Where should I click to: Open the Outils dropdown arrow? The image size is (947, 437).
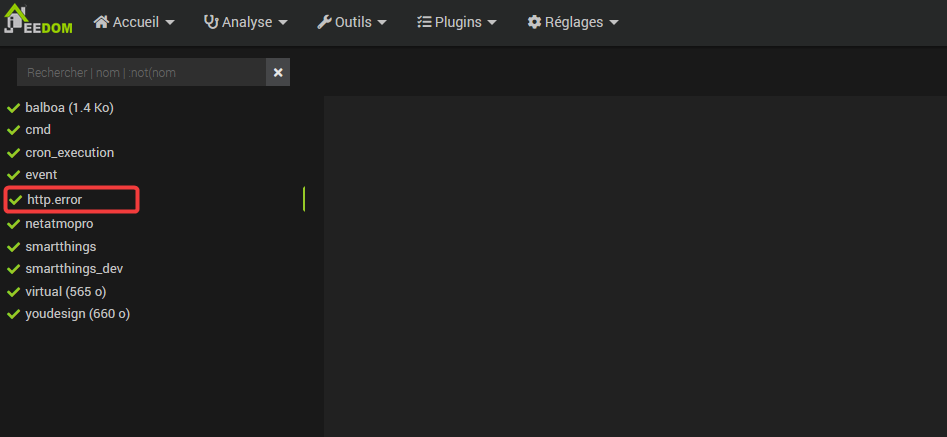coord(382,23)
